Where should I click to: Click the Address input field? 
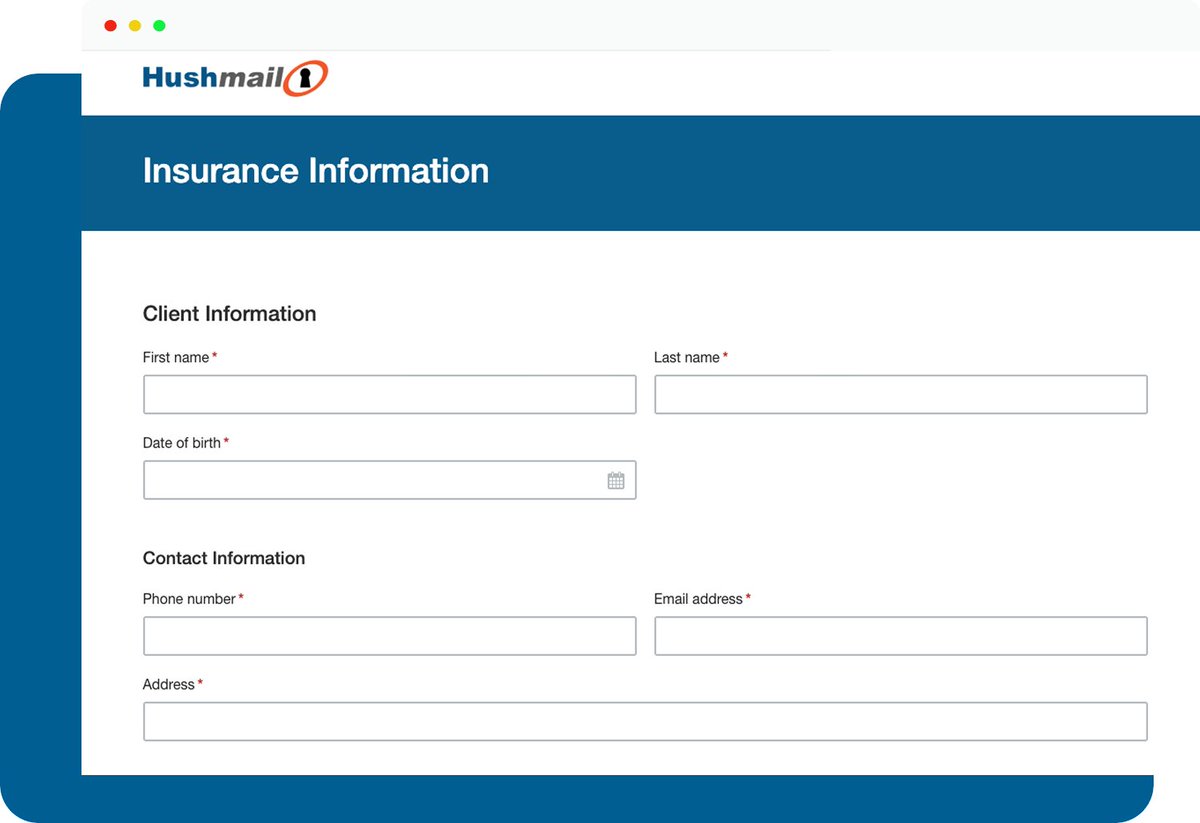[645, 721]
